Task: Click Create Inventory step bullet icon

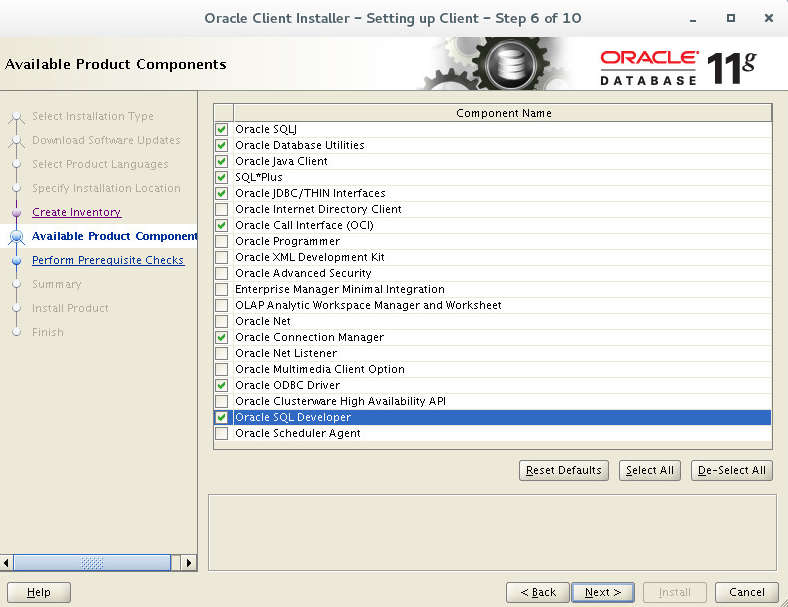Action: [17, 213]
